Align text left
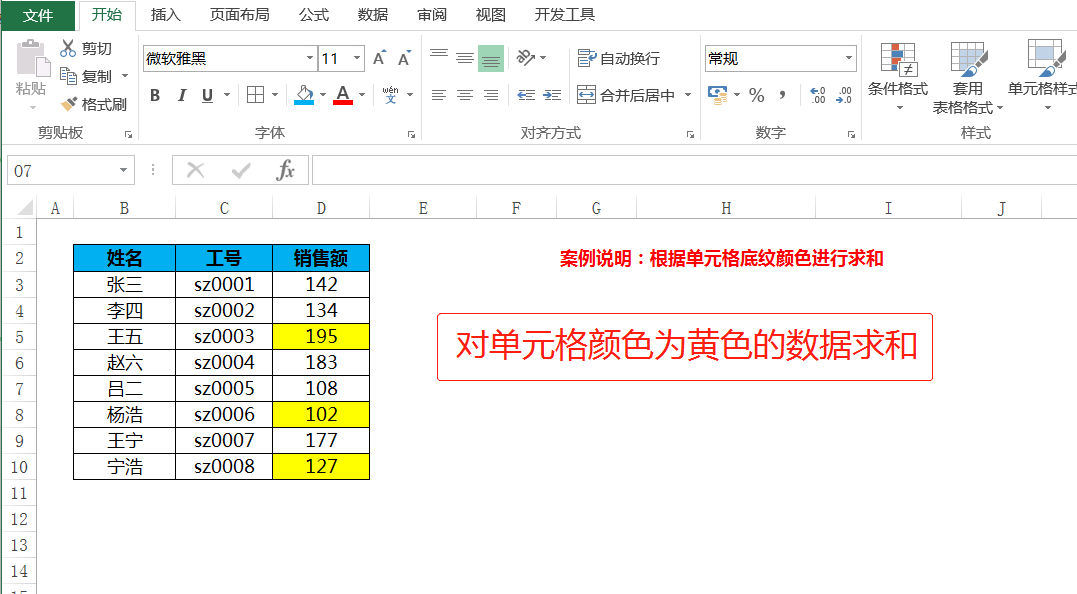The width and height of the screenshot is (1077, 594). [x=439, y=95]
